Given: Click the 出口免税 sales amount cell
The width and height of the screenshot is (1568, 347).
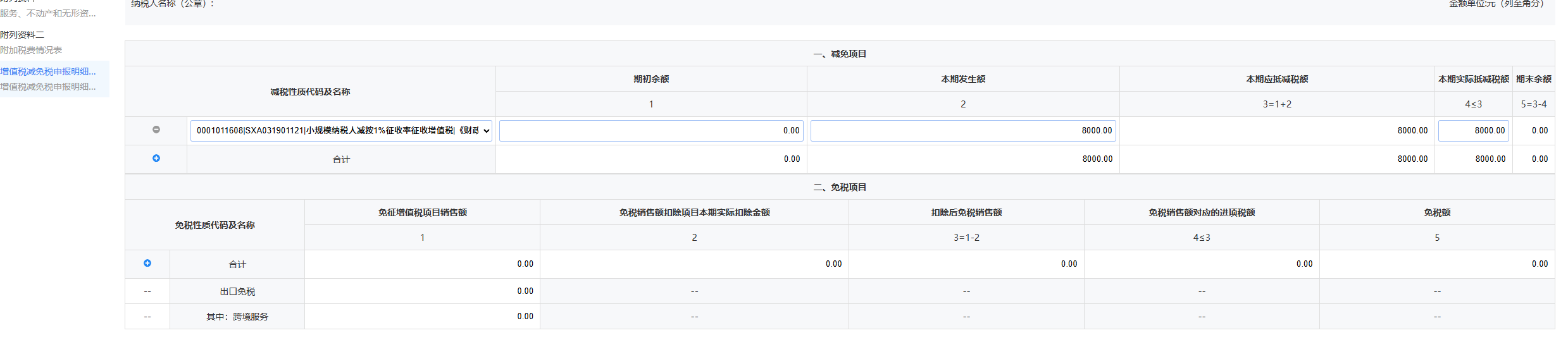Looking at the screenshot, I should pos(422,291).
